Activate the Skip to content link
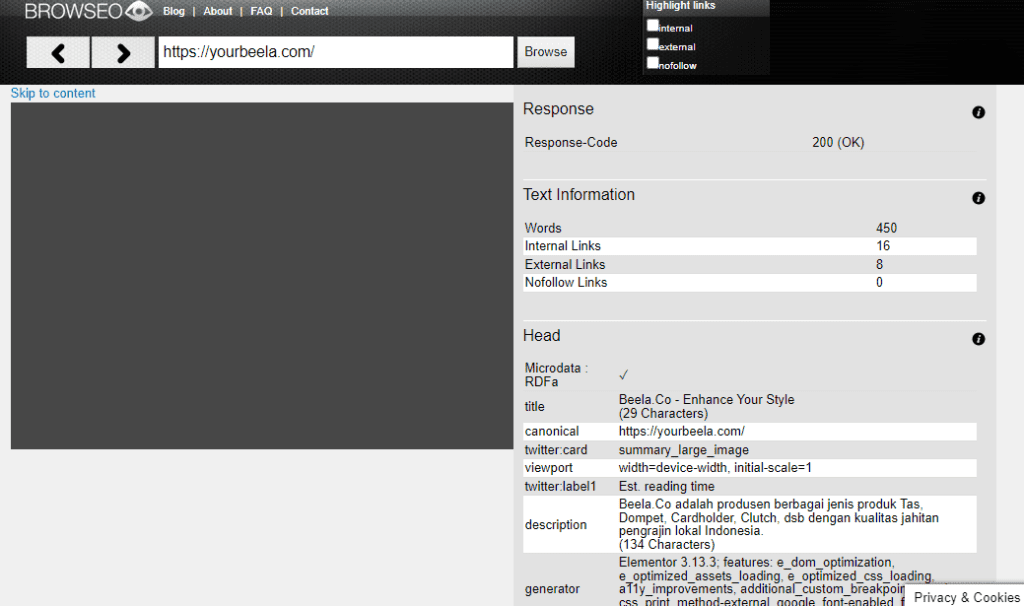This screenshot has height=606, width=1024. [52, 93]
